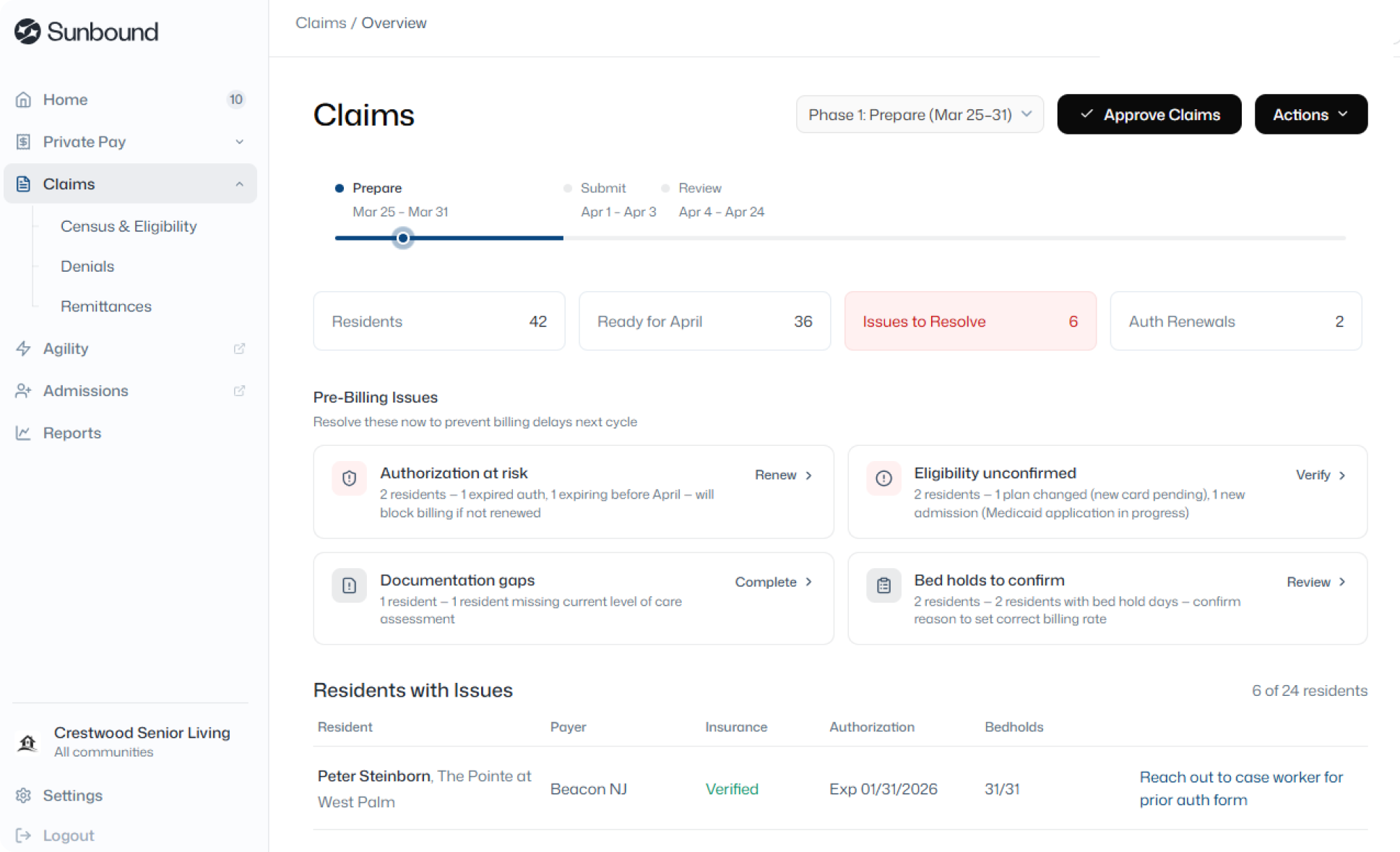Select the Reports chart icon
1400x852 pixels.
[x=22, y=432]
